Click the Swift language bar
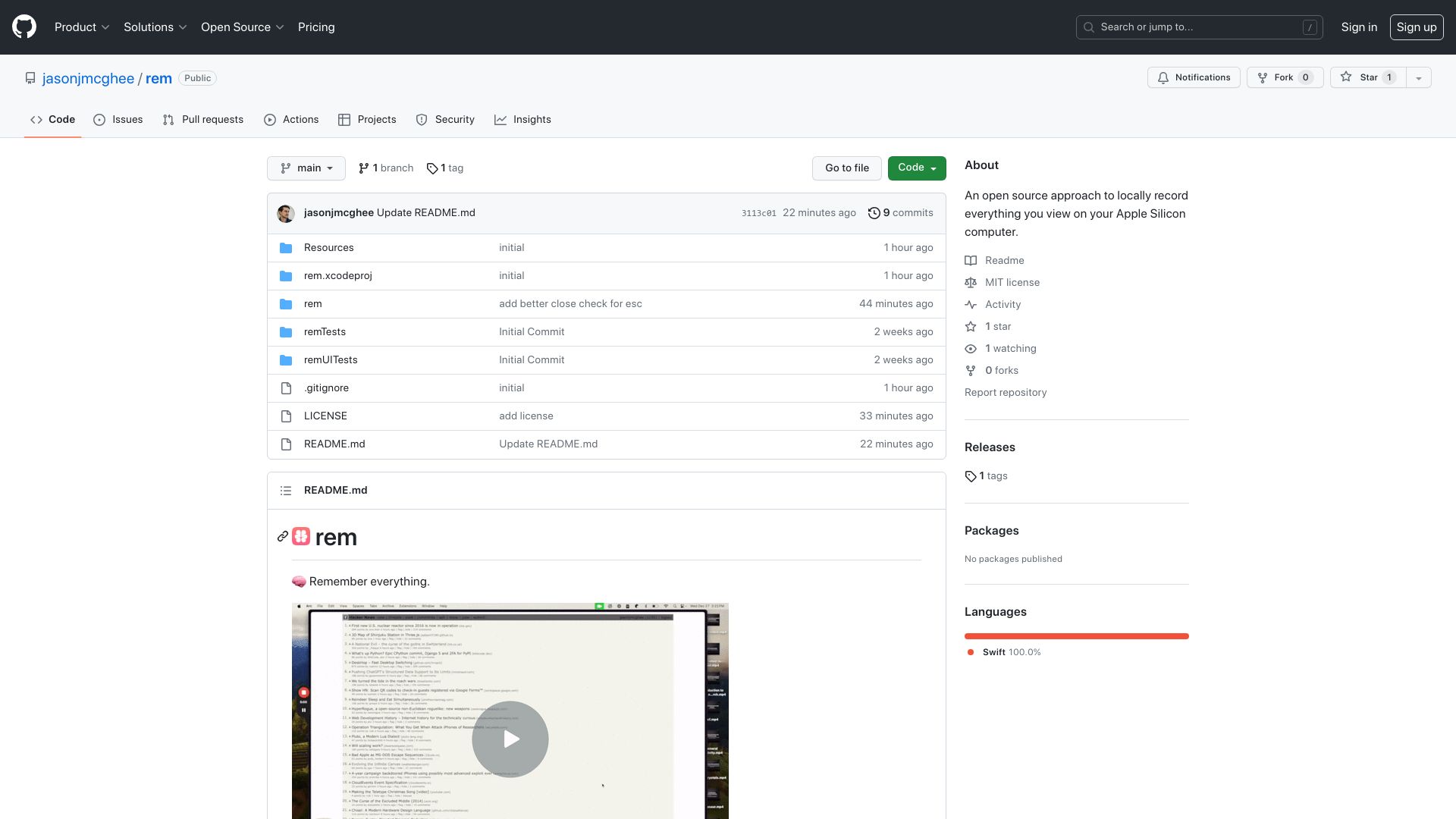 [x=1077, y=636]
